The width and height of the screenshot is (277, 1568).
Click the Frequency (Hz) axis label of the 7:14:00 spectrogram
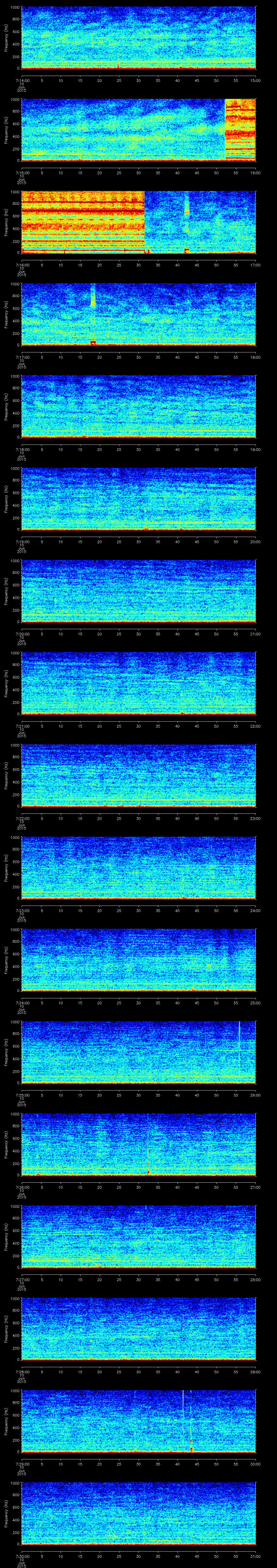pos(6,38)
